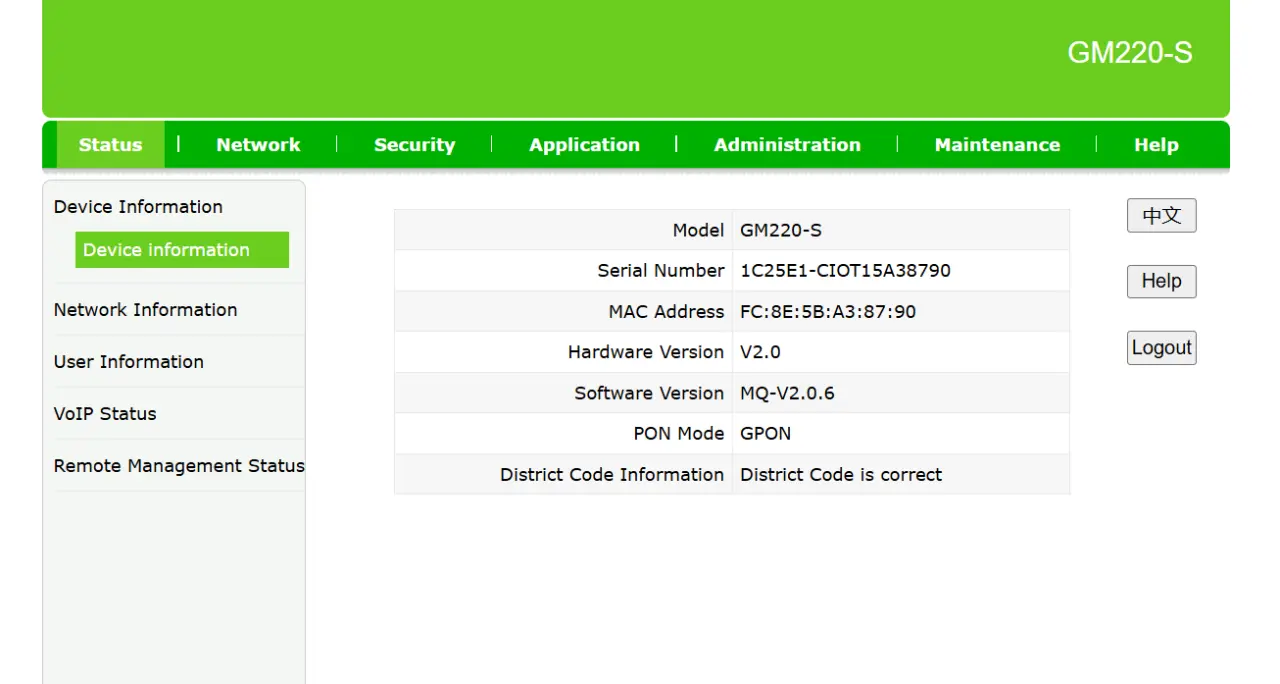The height and width of the screenshot is (684, 1280).
Task: Select serial number 1C25E1-CIOT15A38790
Action: (845, 271)
